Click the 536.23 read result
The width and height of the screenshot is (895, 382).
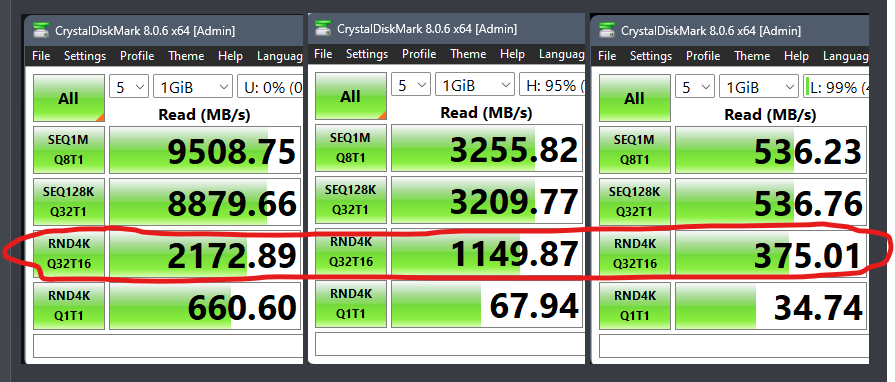pos(771,150)
